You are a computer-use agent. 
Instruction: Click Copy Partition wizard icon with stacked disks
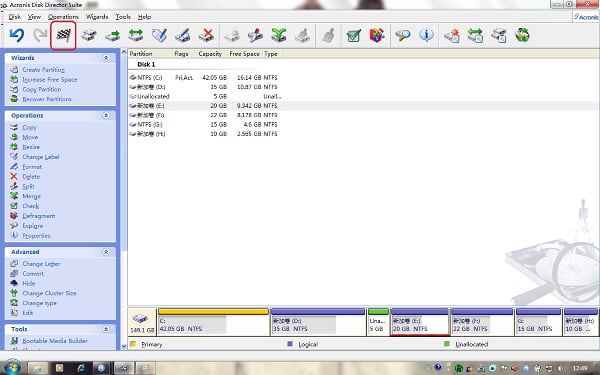499,36
